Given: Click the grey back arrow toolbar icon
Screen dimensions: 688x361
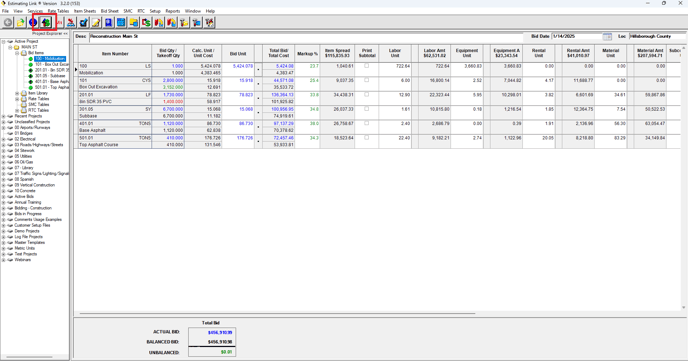Looking at the screenshot, I should [8, 22].
